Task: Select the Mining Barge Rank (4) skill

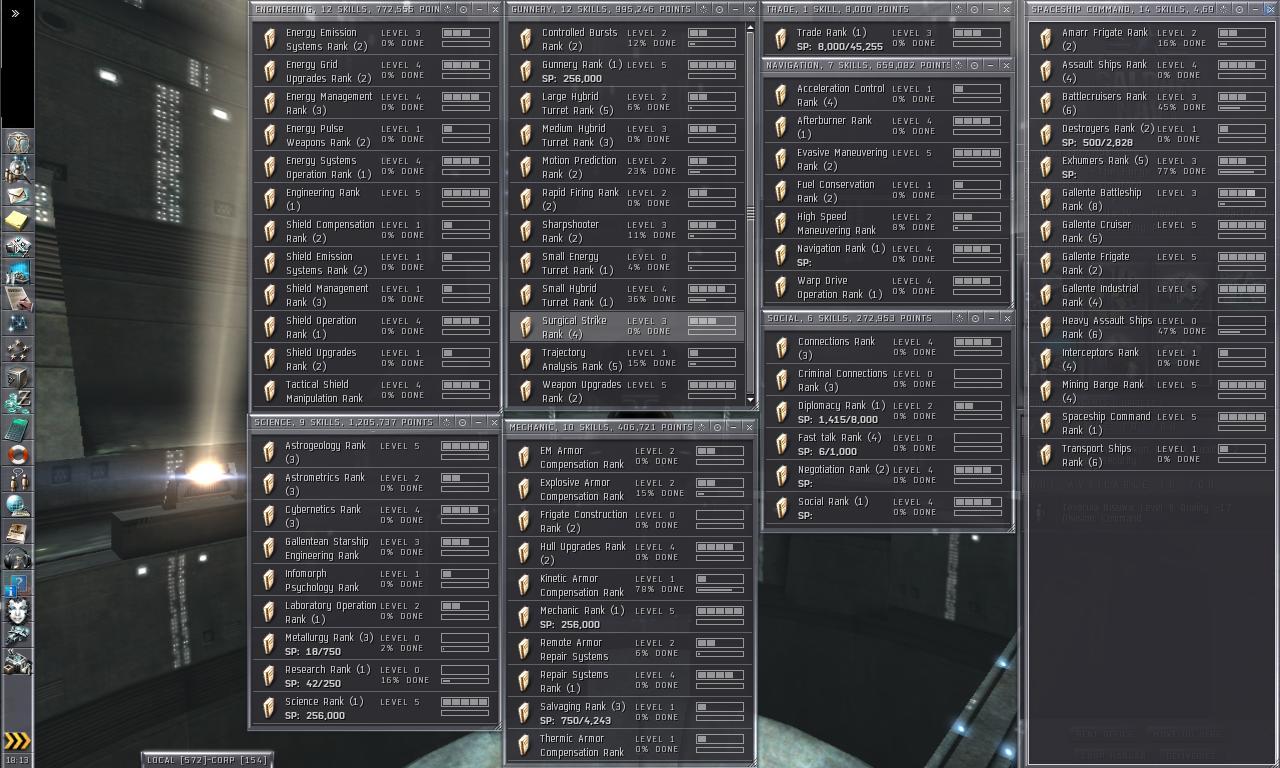Action: click(1152, 391)
